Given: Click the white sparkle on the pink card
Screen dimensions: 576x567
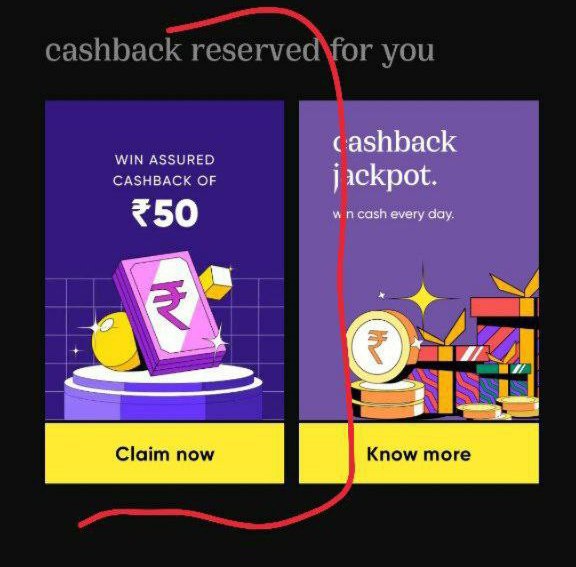Looking at the screenshot, I should pyautogui.click(x=217, y=340).
